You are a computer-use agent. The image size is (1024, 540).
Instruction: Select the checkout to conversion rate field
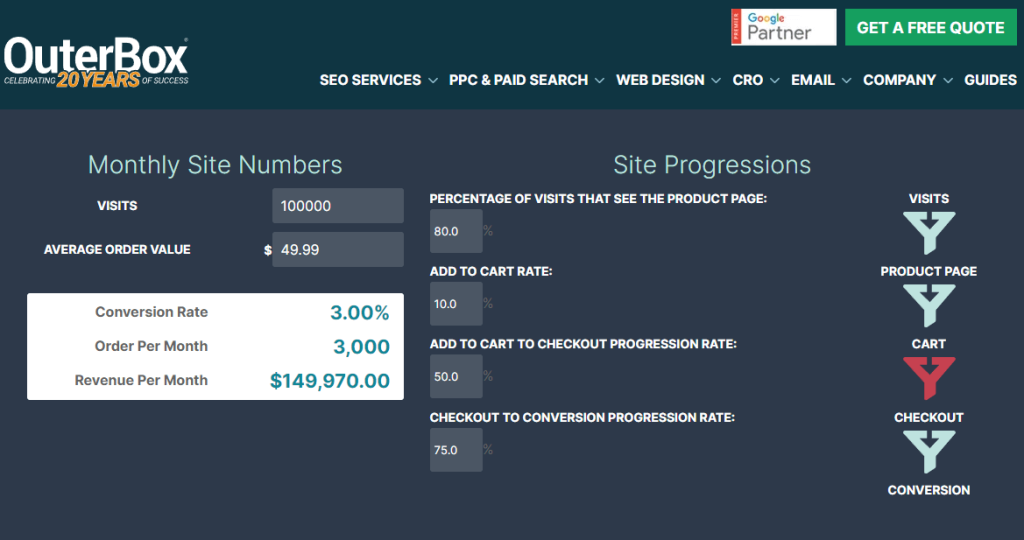(x=456, y=450)
